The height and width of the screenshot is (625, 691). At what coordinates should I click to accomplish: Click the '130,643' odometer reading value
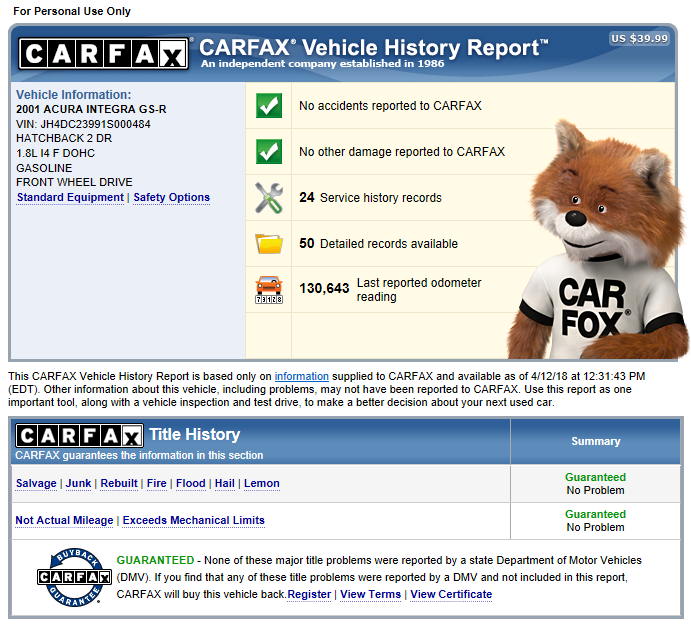(x=324, y=288)
